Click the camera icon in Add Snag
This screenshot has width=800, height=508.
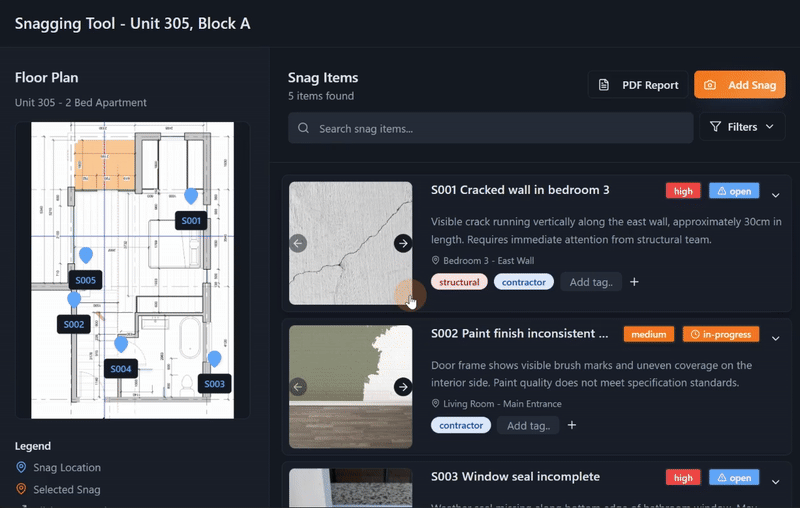click(710, 85)
